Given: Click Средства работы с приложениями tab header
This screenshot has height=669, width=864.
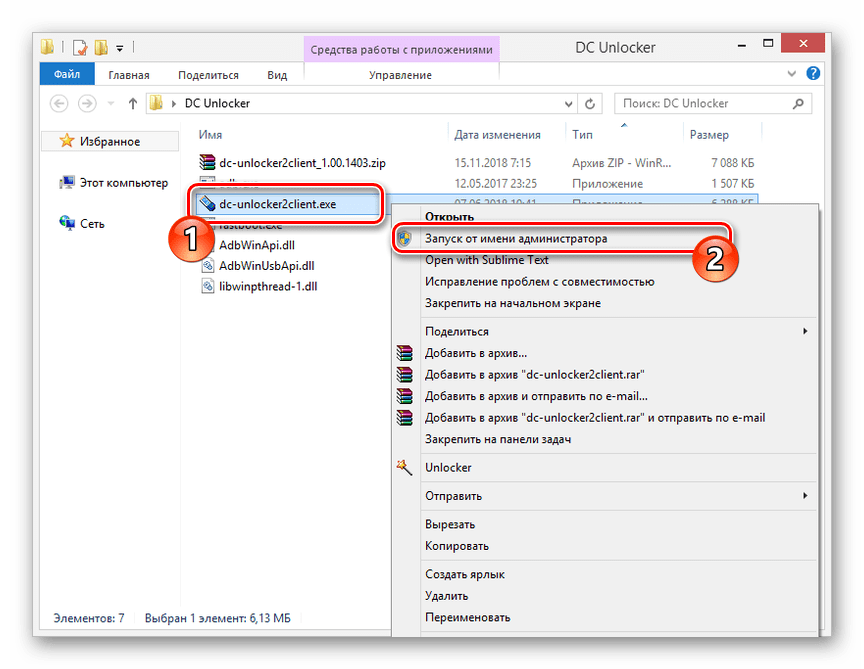Looking at the screenshot, I should click(402, 50).
